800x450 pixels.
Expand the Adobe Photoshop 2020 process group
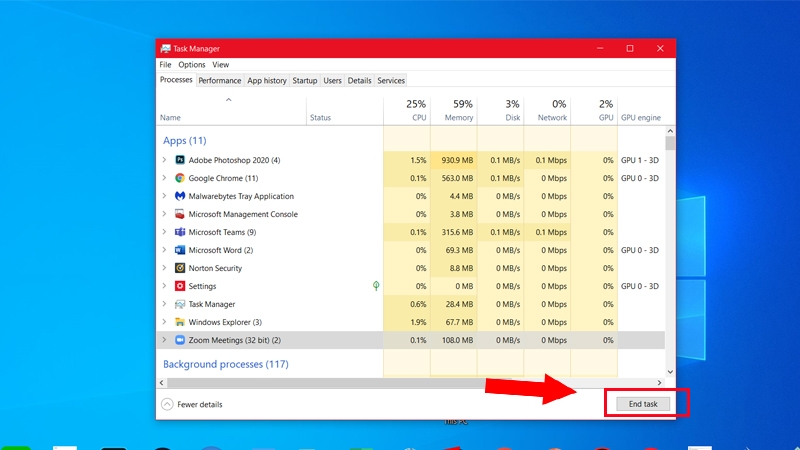coord(164,160)
